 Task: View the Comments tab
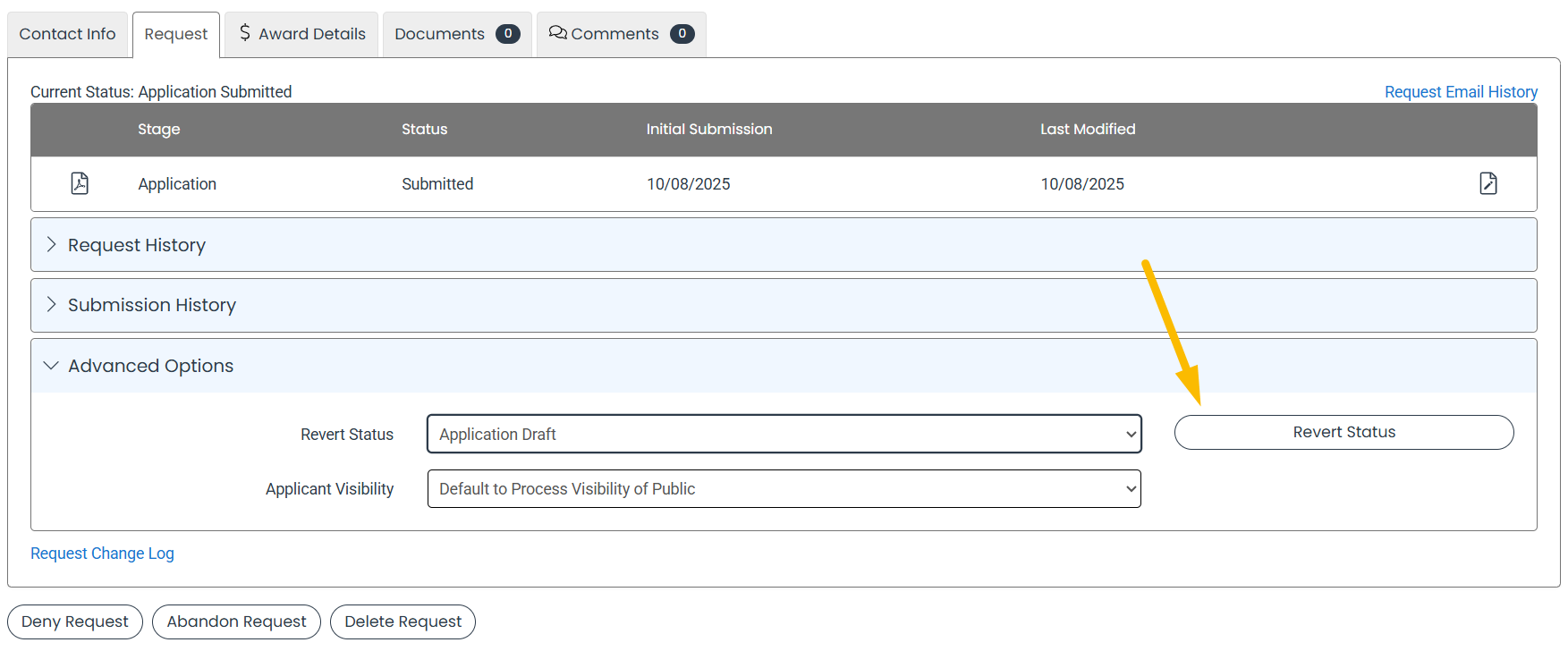tap(622, 34)
